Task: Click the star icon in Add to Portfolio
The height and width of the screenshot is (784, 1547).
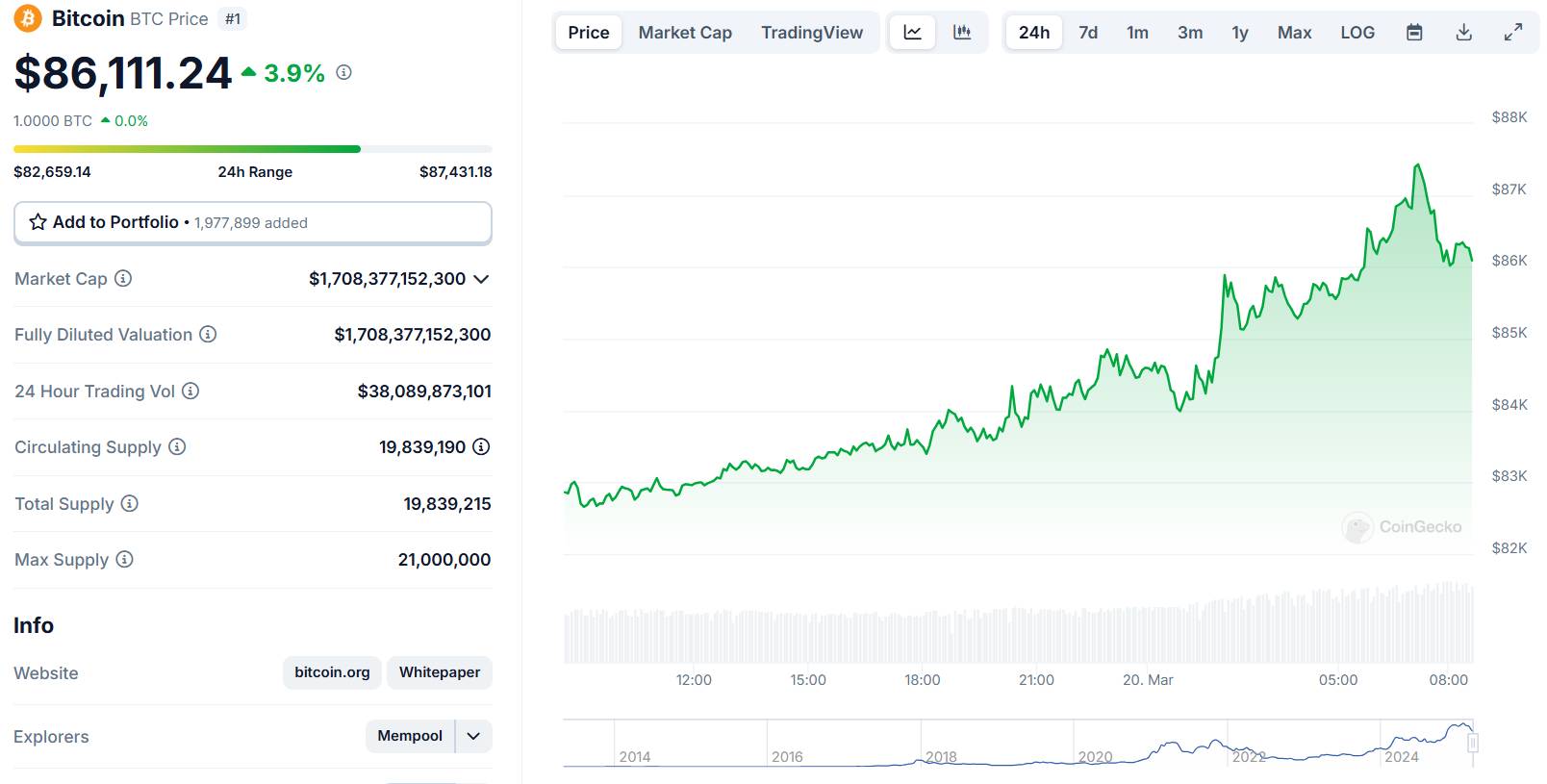Action: pos(38,222)
